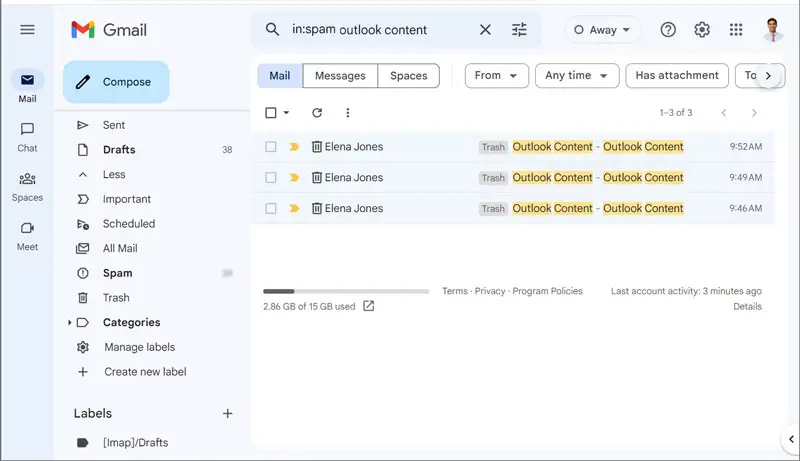Viewport: 800px width, 461px height.
Task: Open the Meet section in sidebar
Action: pos(27,235)
